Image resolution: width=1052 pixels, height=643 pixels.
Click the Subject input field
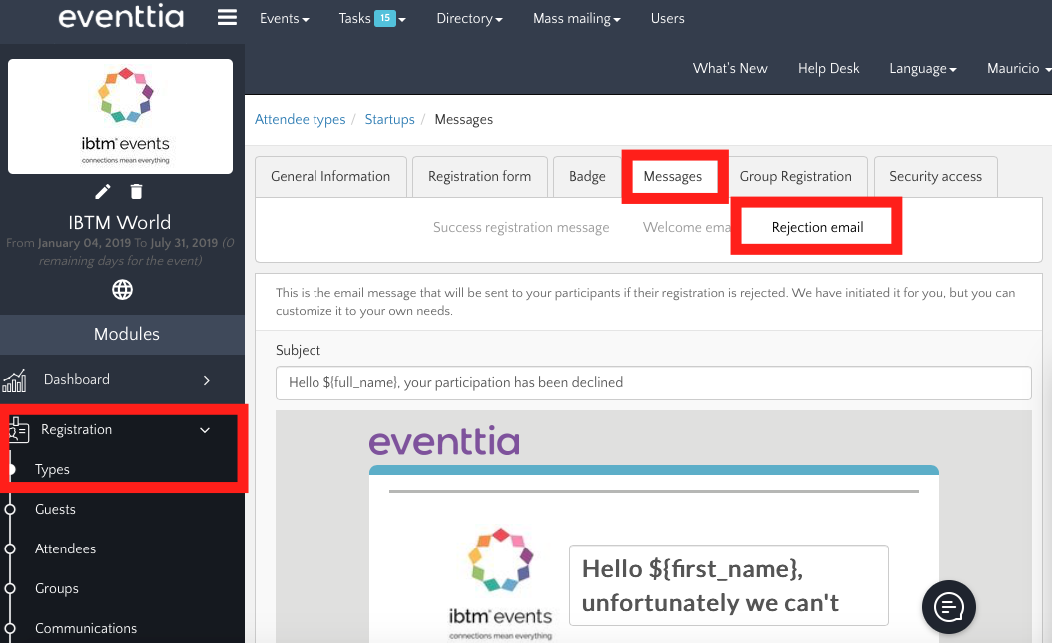(653, 382)
